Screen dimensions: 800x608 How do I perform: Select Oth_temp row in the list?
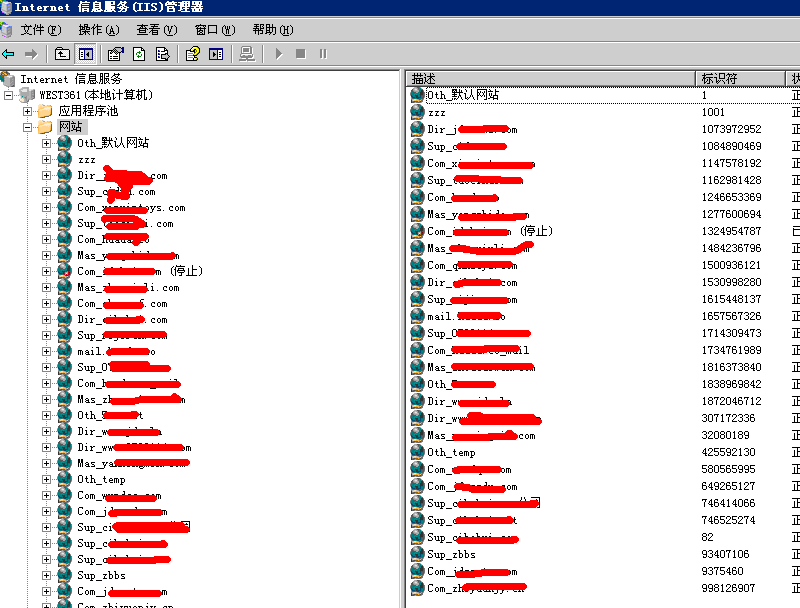451,452
